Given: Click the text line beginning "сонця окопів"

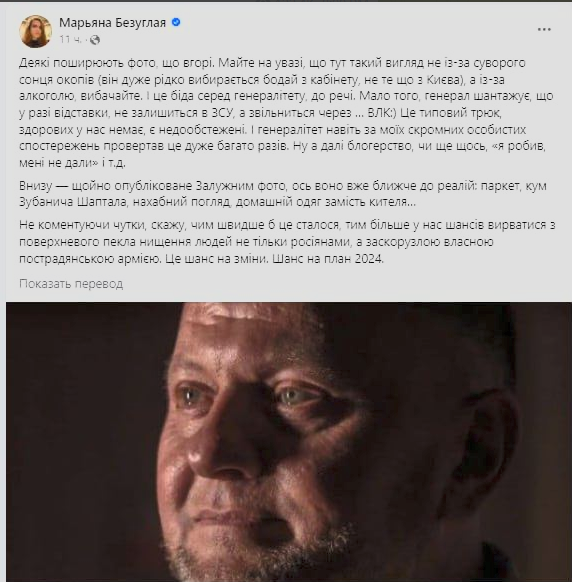Looking at the screenshot, I should point(262,79).
